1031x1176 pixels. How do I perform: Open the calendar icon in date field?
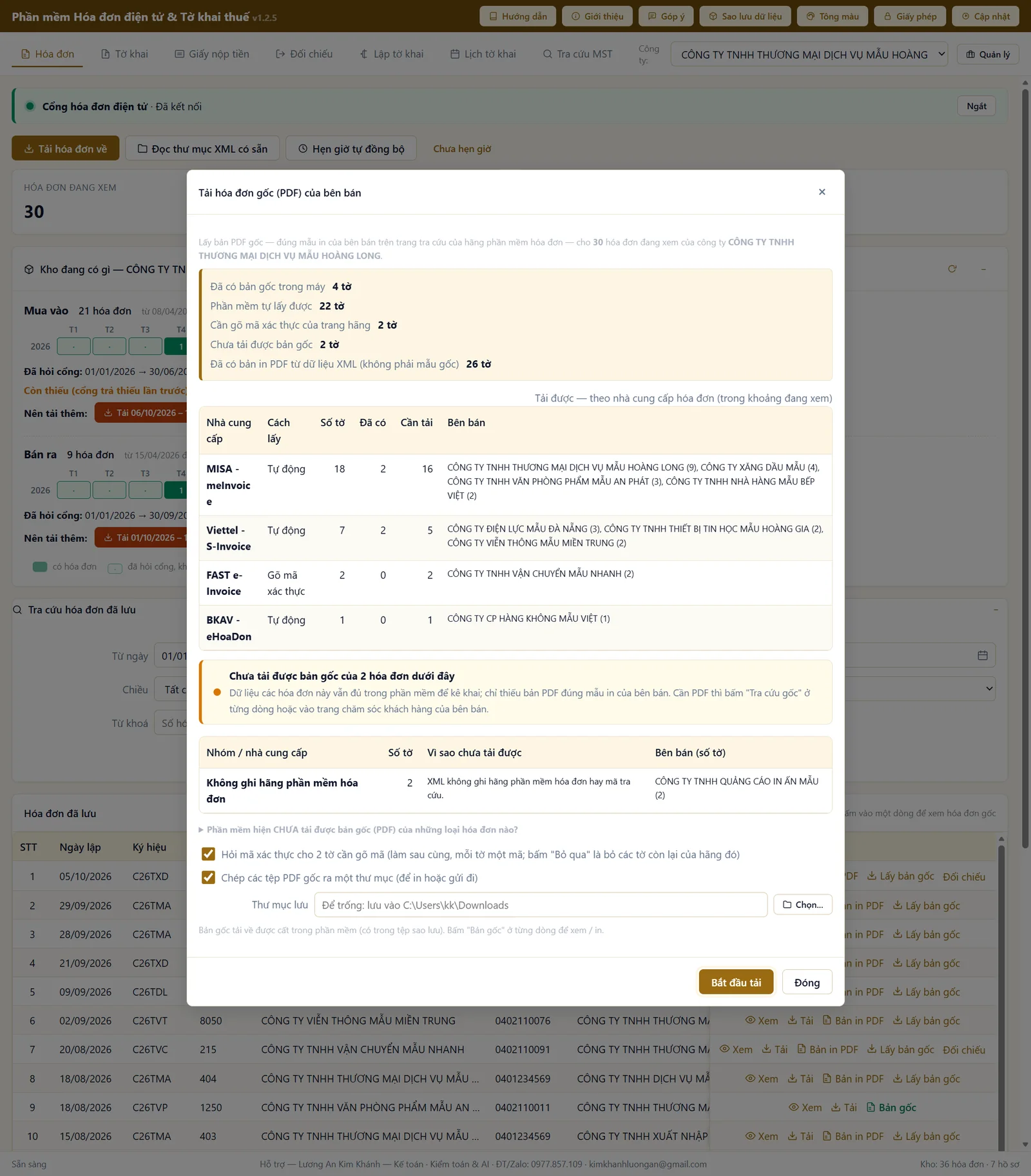click(x=982, y=655)
